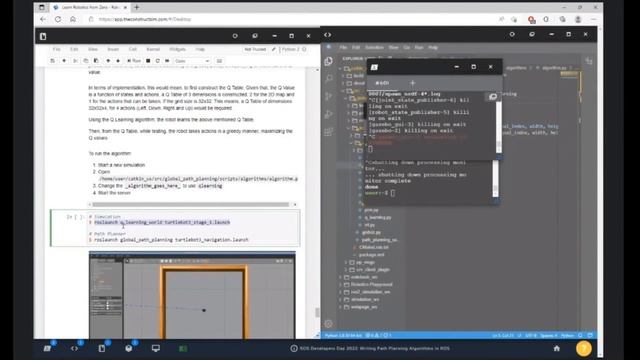This screenshot has width=640, height=360.
Task: Open the Jupyter Widgets menu
Action: click(x=178, y=49)
